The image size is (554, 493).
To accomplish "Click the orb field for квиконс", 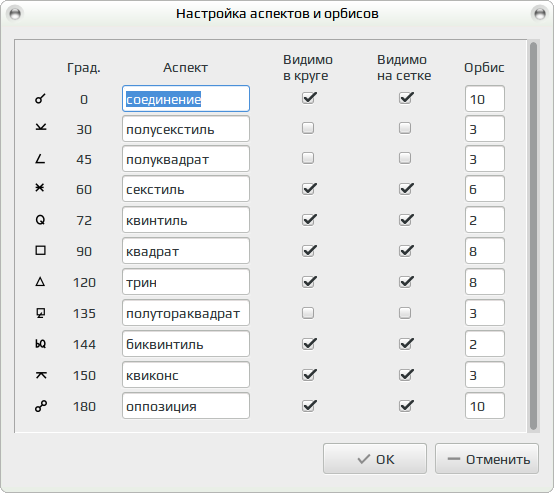I will [x=485, y=375].
